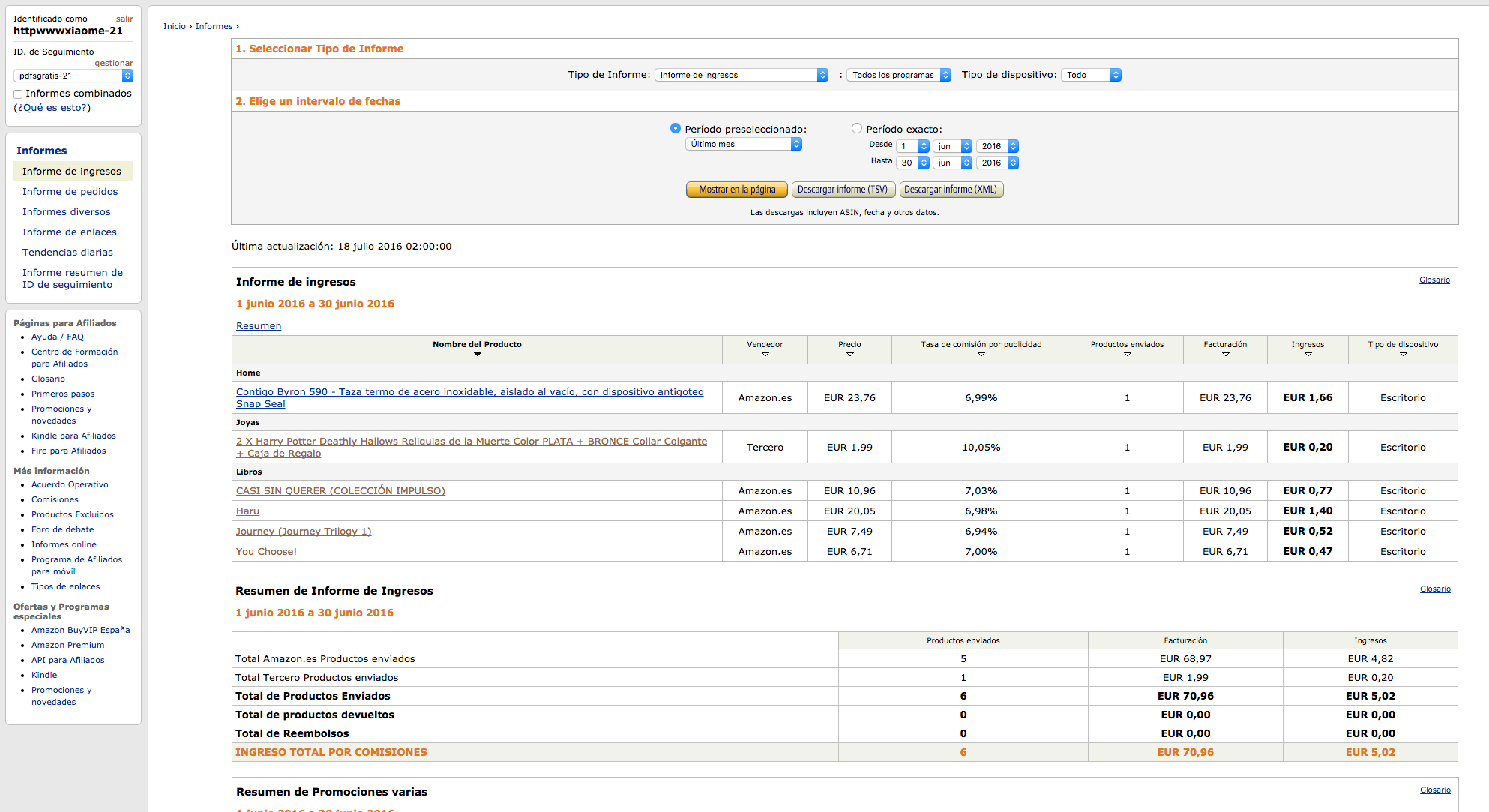Screen dimensions: 1489x812
Task: Open Amazon Premium link
Action: point(68,645)
